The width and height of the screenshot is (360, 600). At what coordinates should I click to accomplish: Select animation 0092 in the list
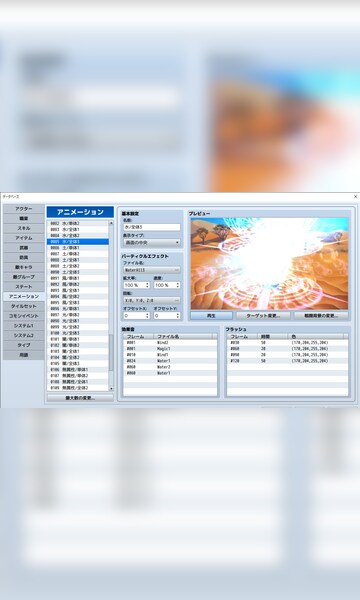tap(78, 284)
